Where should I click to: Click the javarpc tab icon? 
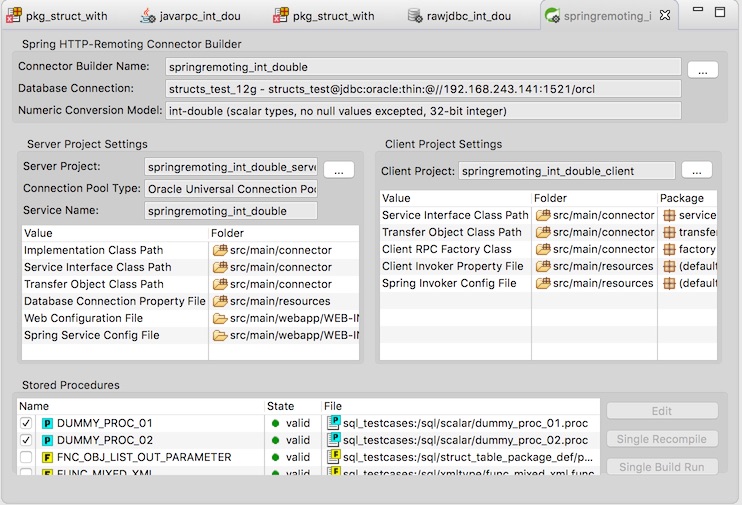click(148, 16)
